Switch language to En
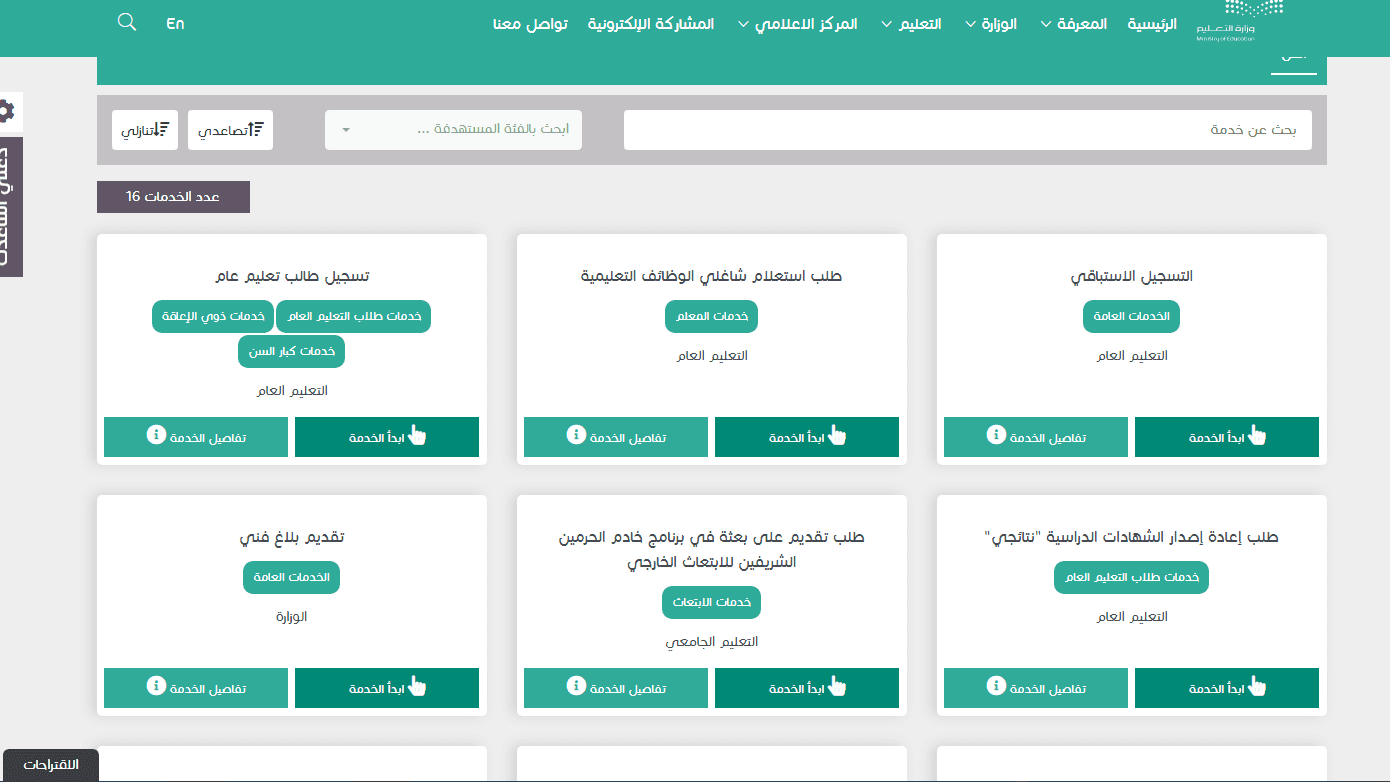This screenshot has height=782, width=1390. pos(175,23)
